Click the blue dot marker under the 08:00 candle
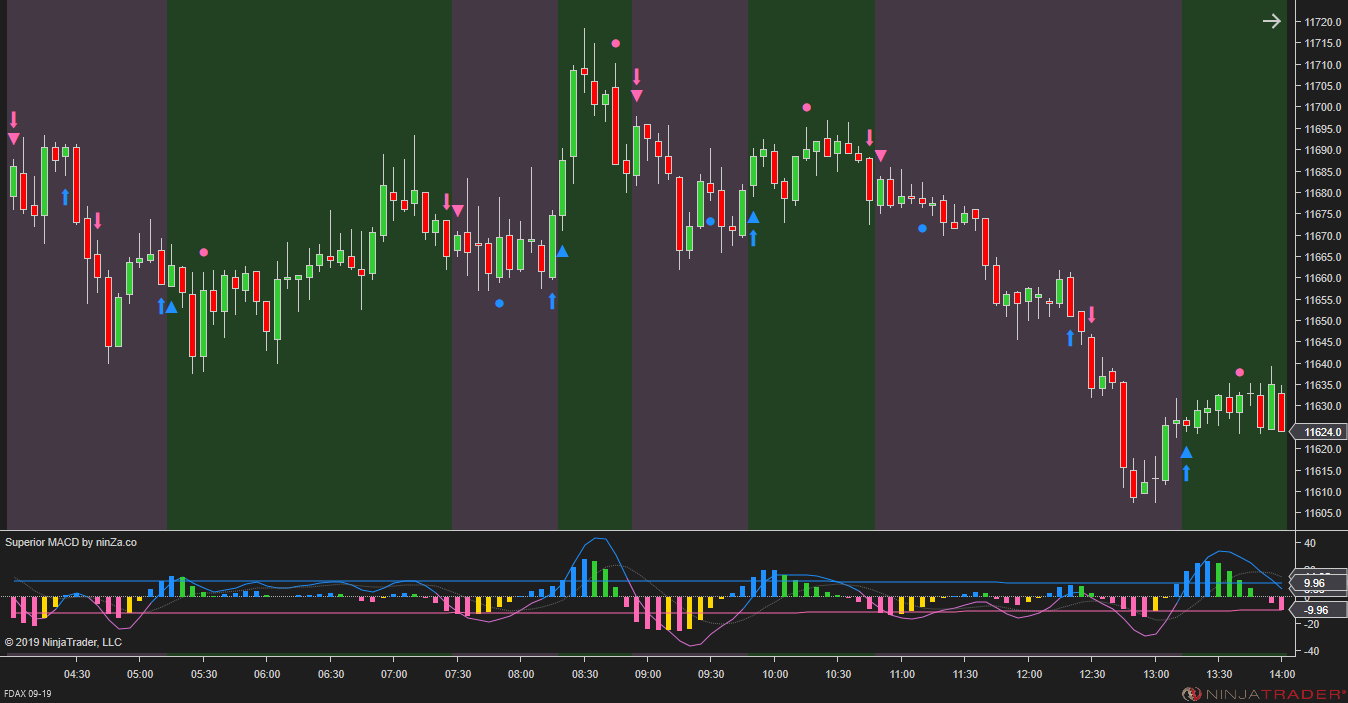 pos(499,303)
